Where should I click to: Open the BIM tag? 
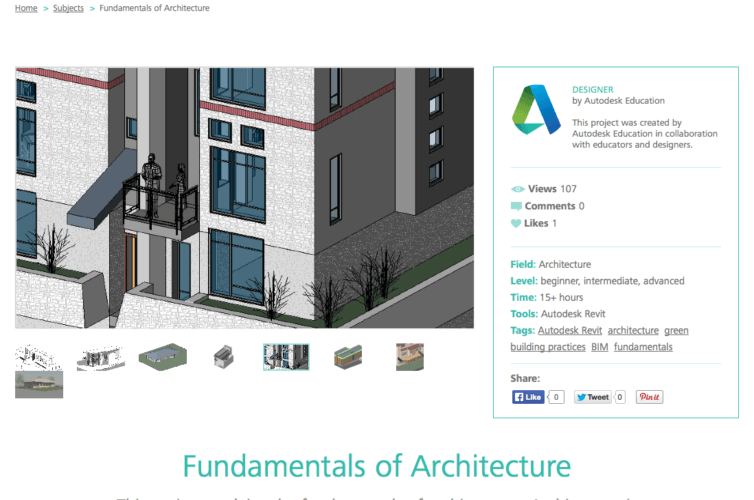click(x=600, y=347)
